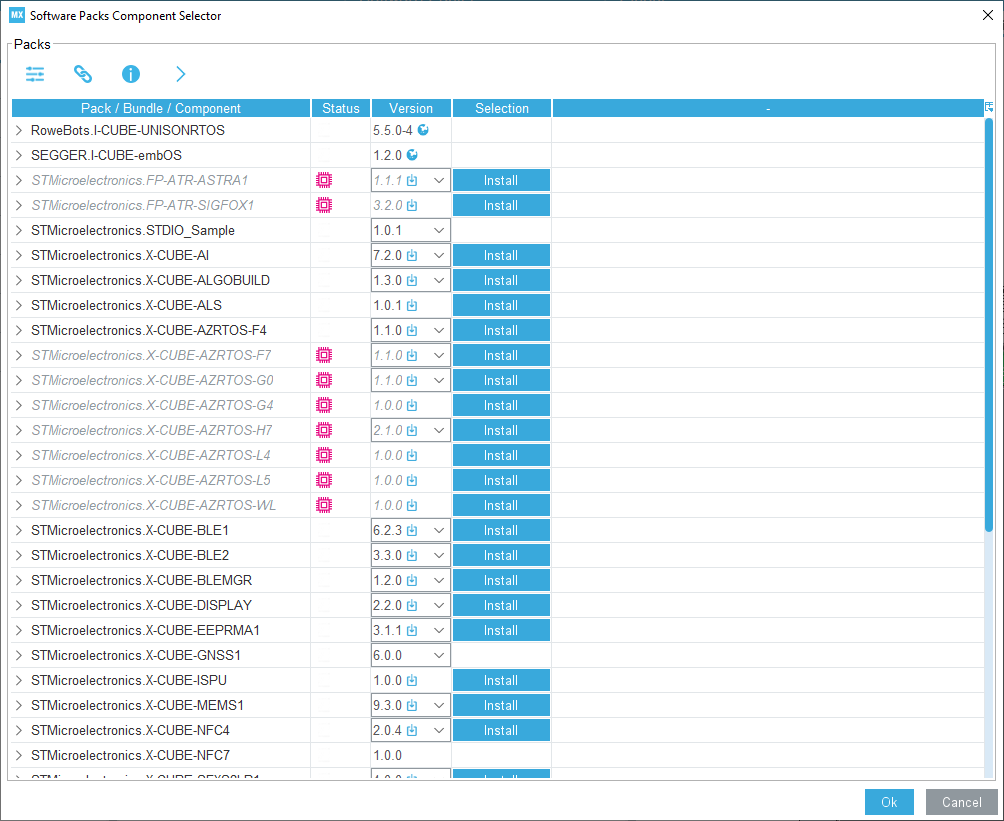Click the download icon beside X-CUBE-AZRTOS-L4 version
Image resolution: width=1004 pixels, height=821 pixels.
[x=412, y=455]
